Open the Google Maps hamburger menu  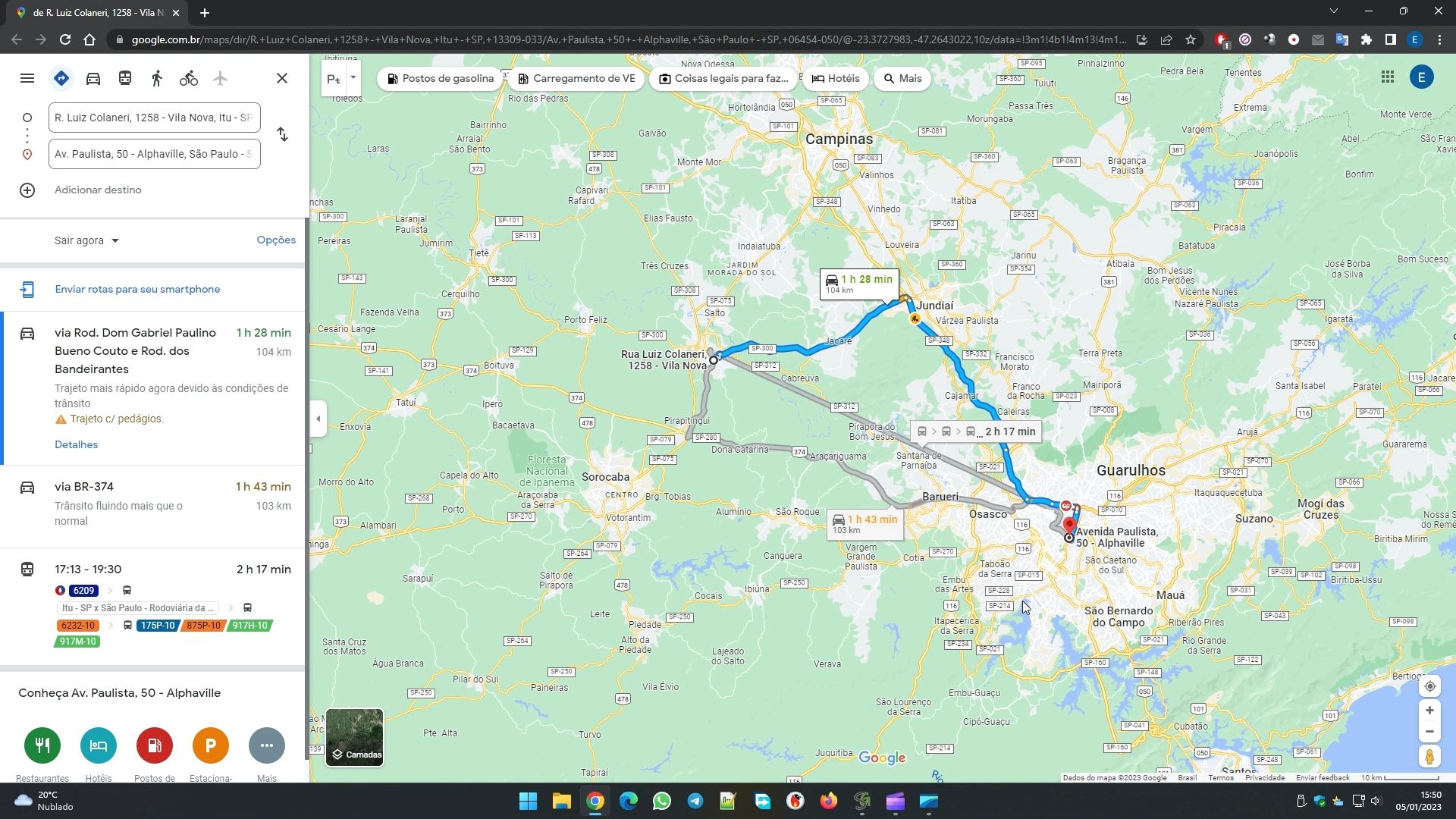[x=27, y=78]
